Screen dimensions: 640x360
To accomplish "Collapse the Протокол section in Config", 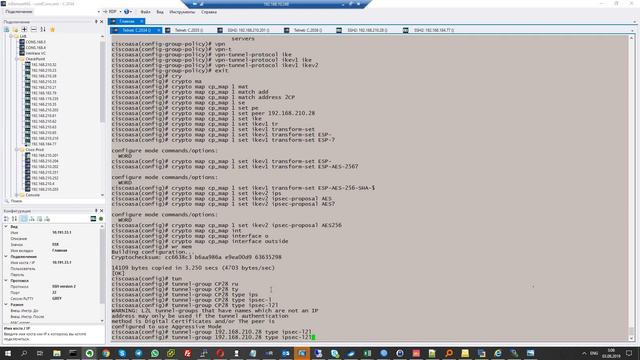I will coord(6,281).
